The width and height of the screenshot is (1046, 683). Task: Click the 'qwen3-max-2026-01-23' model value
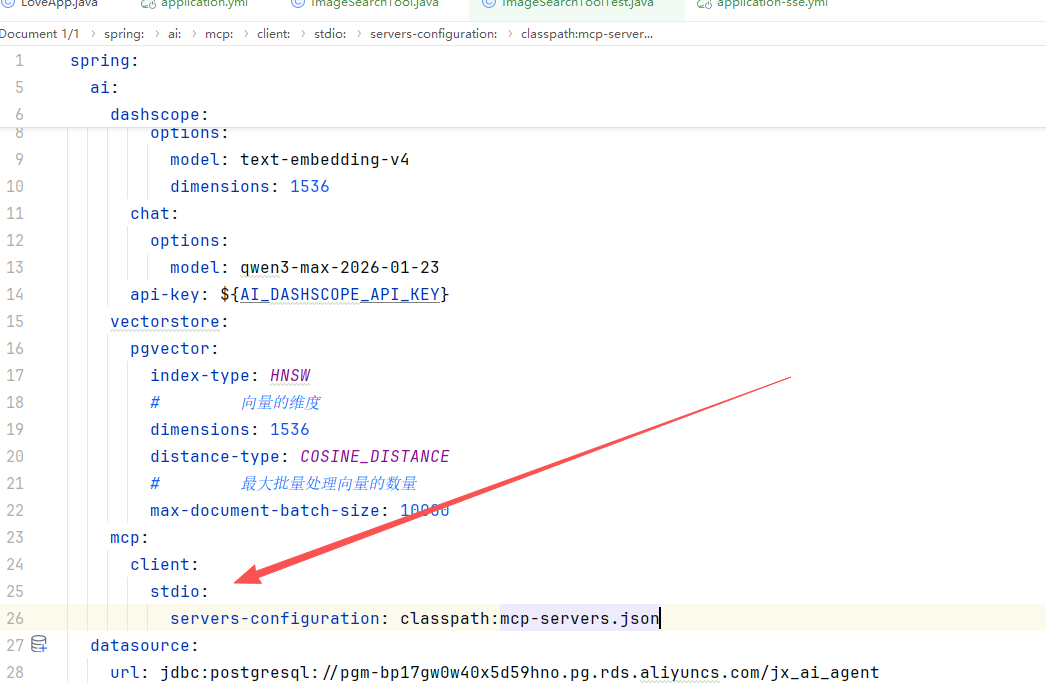[x=340, y=267]
